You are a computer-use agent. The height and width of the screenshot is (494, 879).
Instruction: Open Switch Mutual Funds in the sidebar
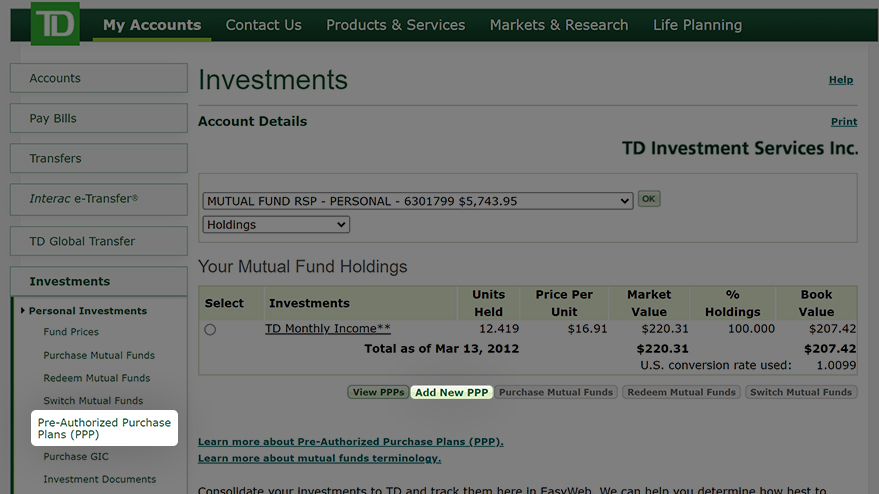tap(93, 401)
